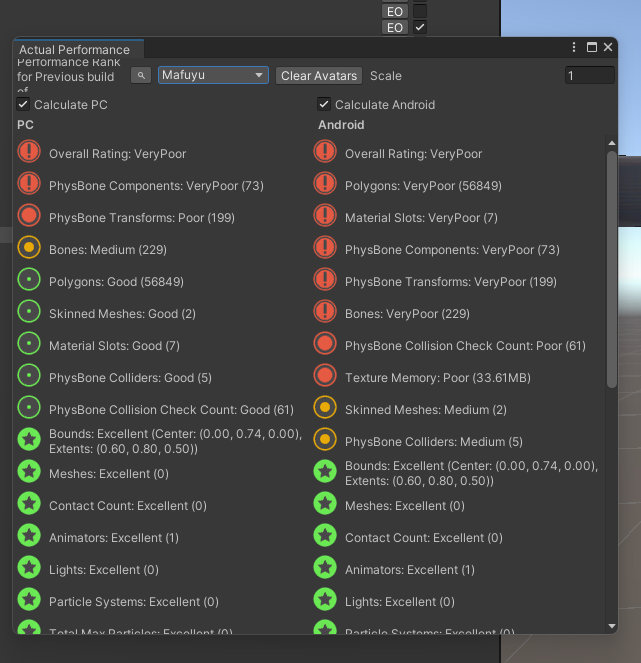641x663 pixels.
Task: Click the PC Animators Excellent star icon
Action: (x=29, y=535)
